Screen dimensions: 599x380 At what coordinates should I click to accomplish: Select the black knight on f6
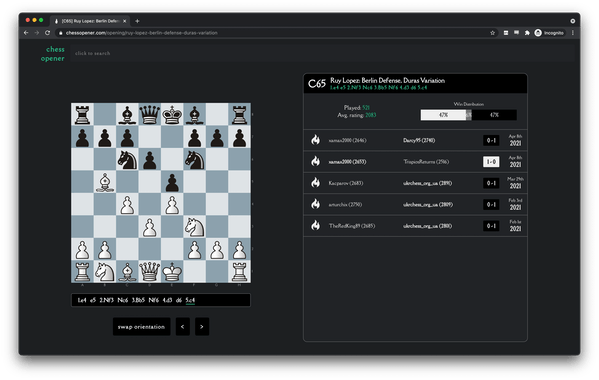[x=194, y=159]
